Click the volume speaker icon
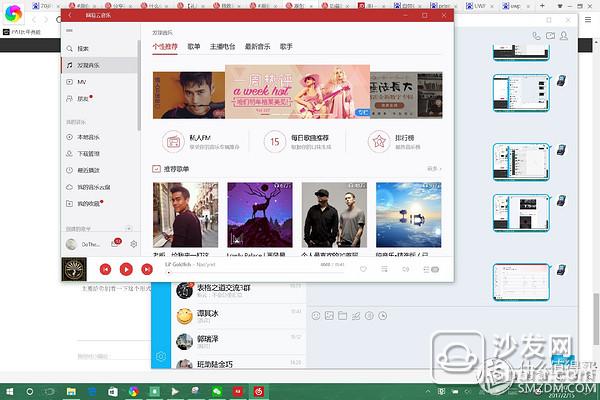The width and height of the screenshot is (600, 400). [x=406, y=269]
